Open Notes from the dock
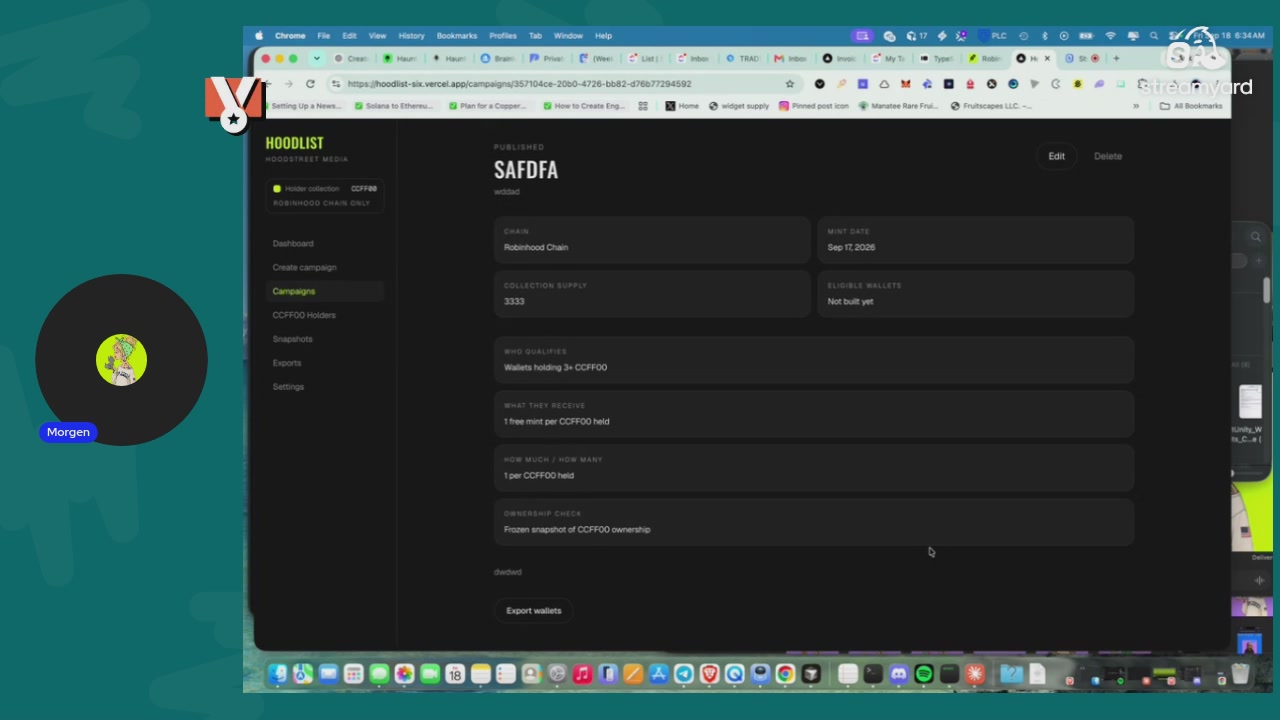The image size is (1280, 720). 481,674
